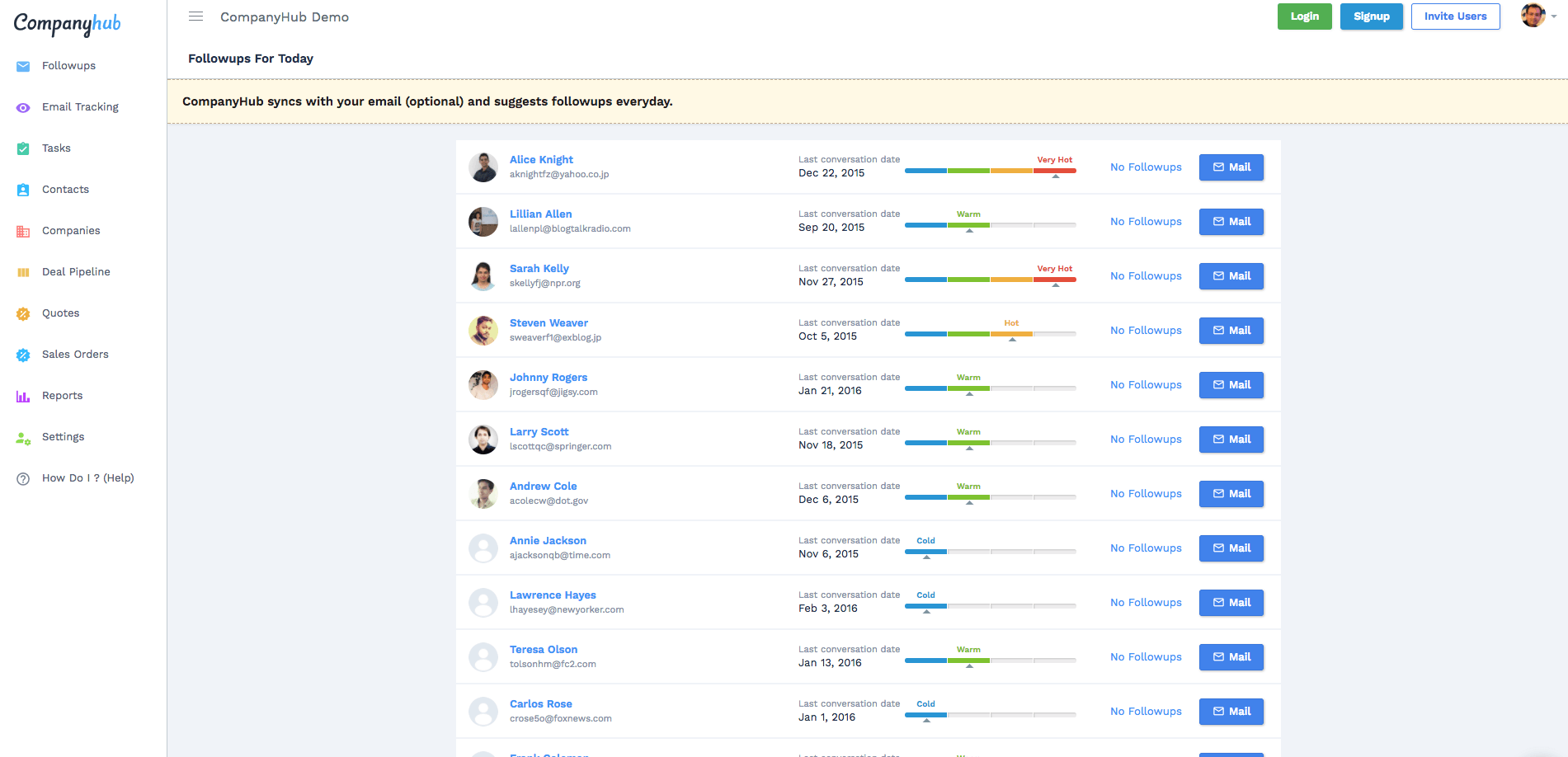The width and height of the screenshot is (1568, 757).
Task: Open the Sales Orders section
Action: [x=23, y=355]
